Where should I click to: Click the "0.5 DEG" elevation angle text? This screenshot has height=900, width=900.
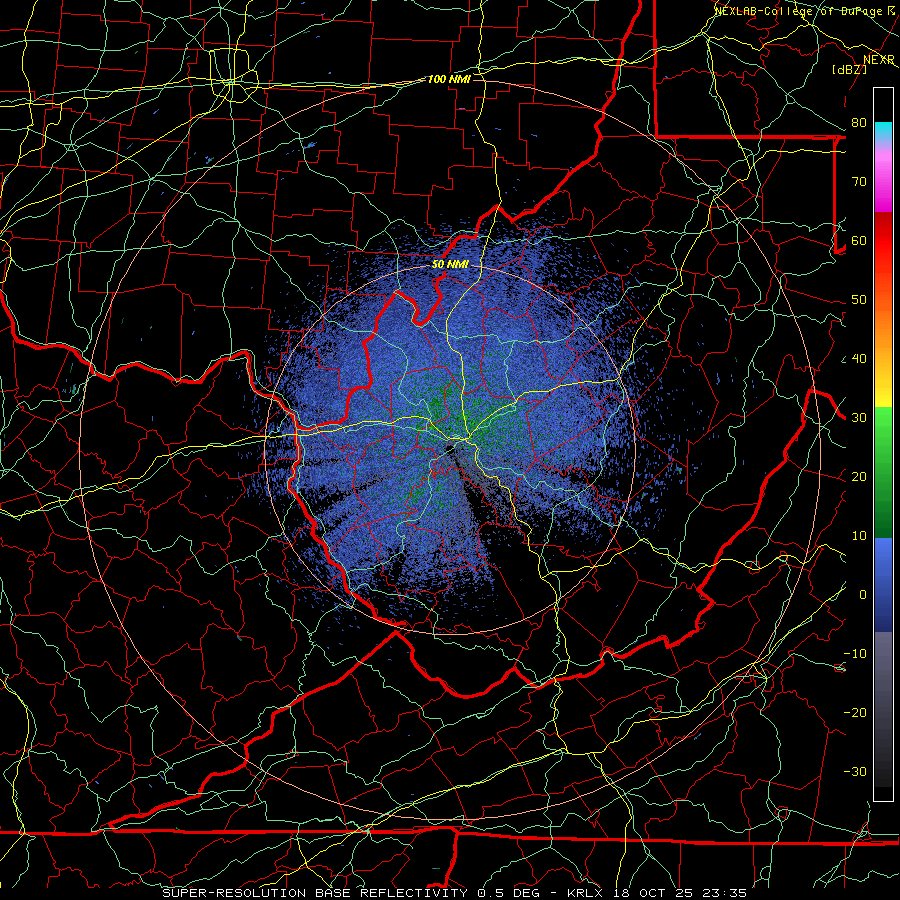tap(507, 893)
